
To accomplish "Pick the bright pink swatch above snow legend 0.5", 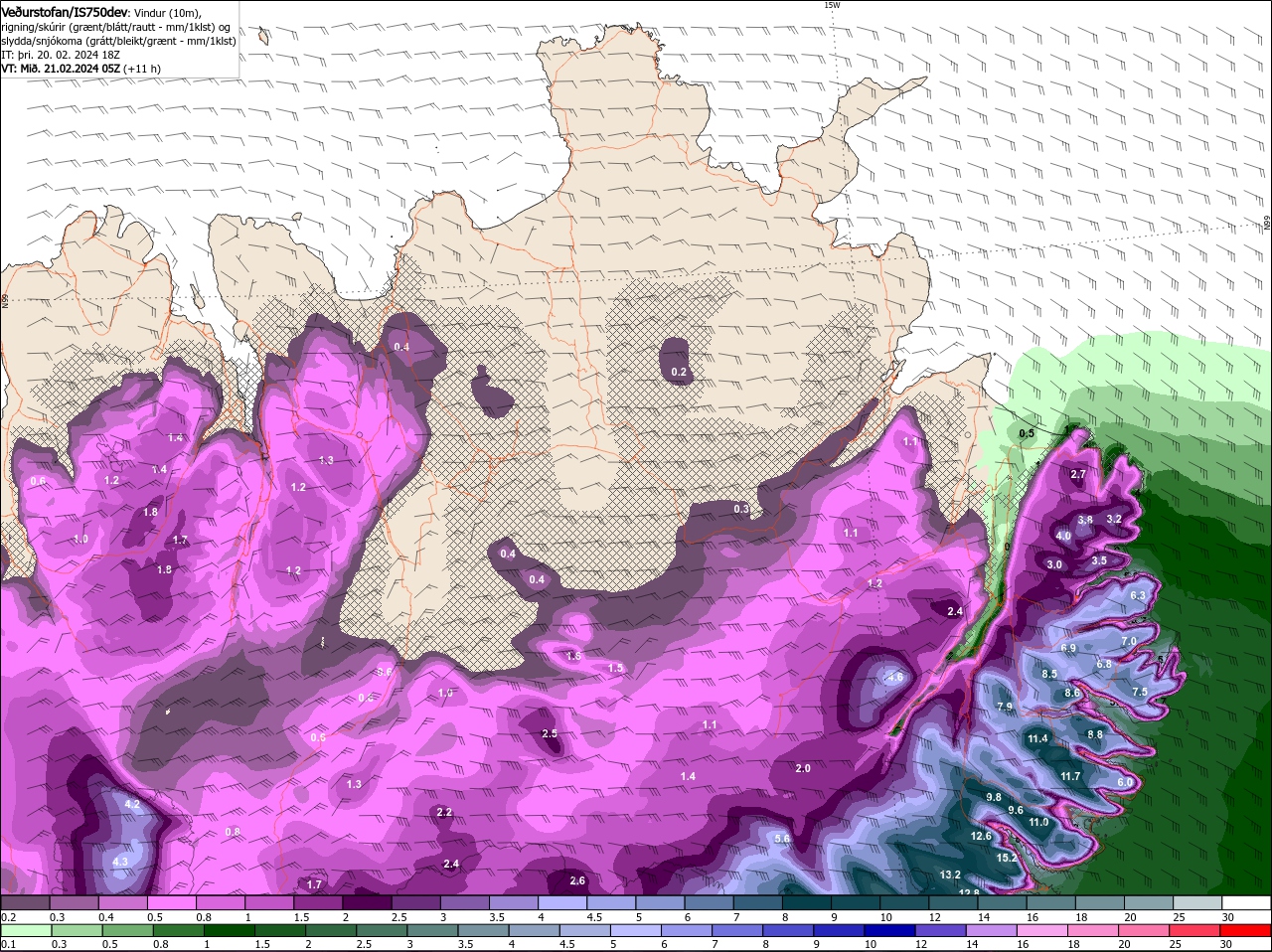I will click(171, 902).
